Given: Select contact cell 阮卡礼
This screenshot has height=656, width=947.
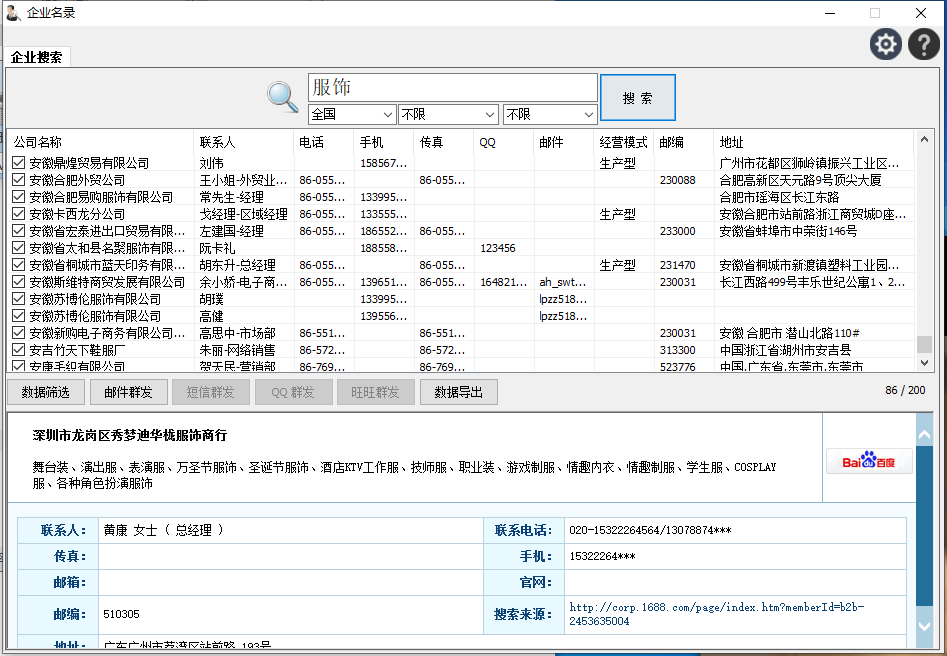Looking at the screenshot, I should pos(217,248).
